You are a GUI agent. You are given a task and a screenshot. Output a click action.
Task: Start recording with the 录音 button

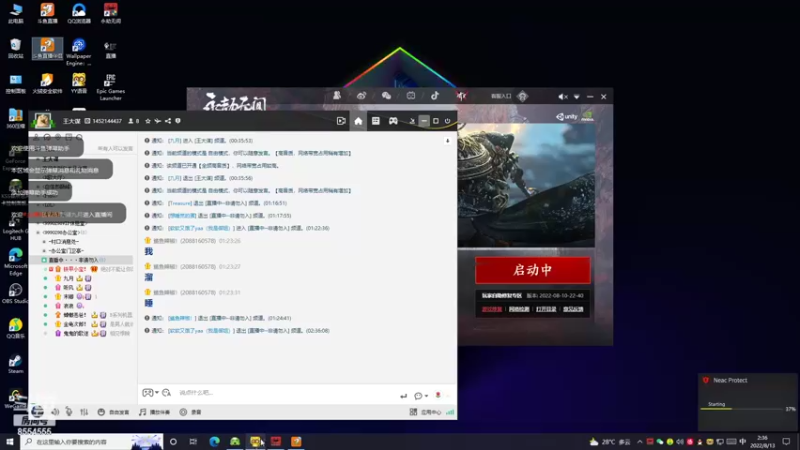[190, 412]
